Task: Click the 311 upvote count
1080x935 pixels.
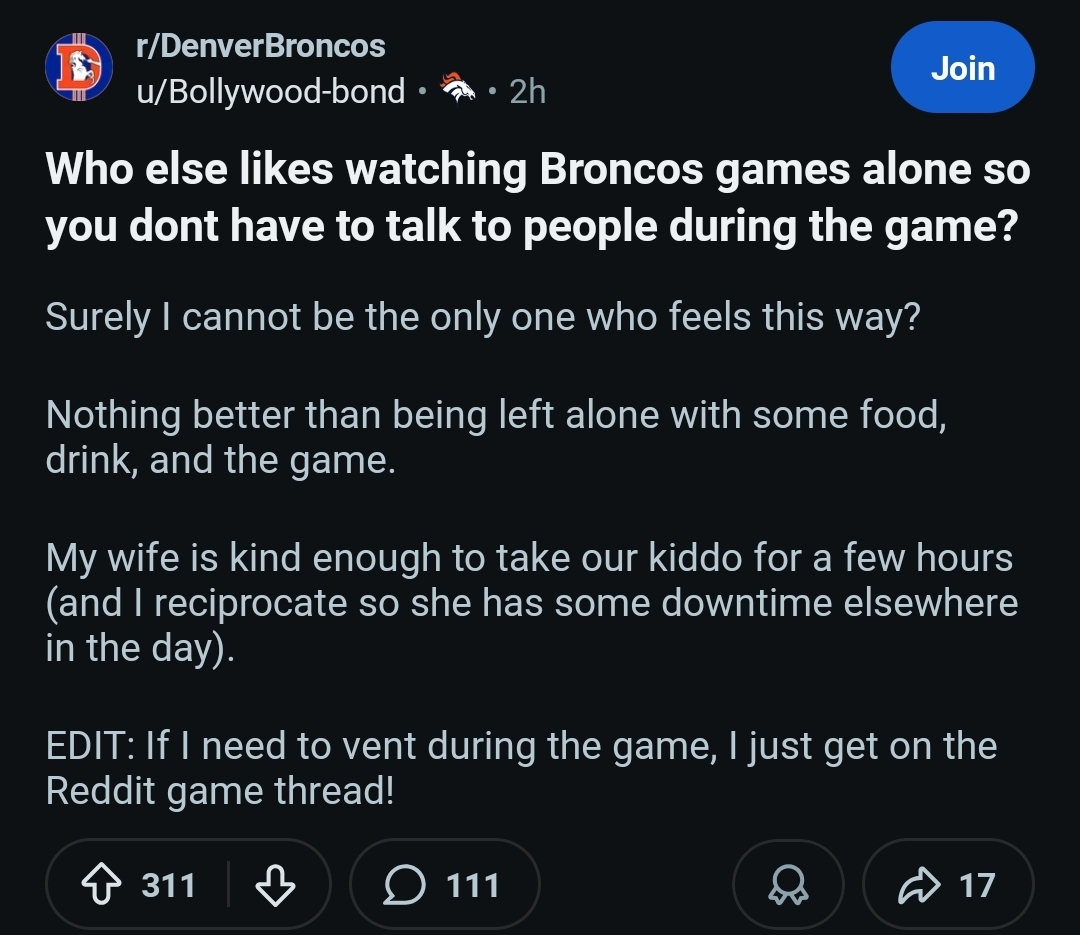Action: (x=168, y=885)
